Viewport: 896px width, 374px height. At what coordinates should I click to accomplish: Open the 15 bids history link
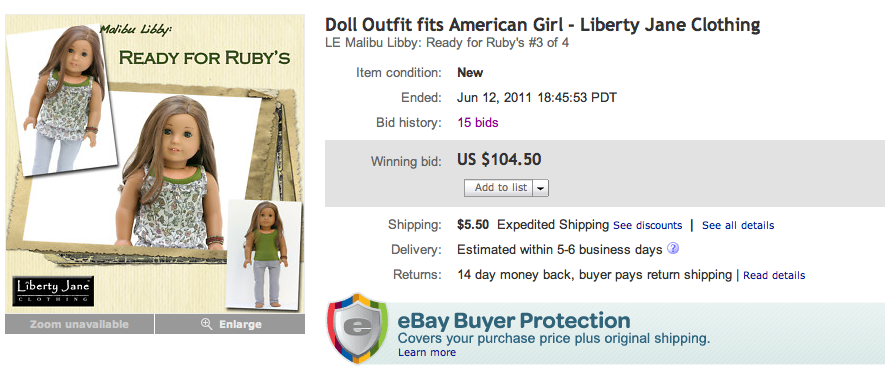coord(478,122)
